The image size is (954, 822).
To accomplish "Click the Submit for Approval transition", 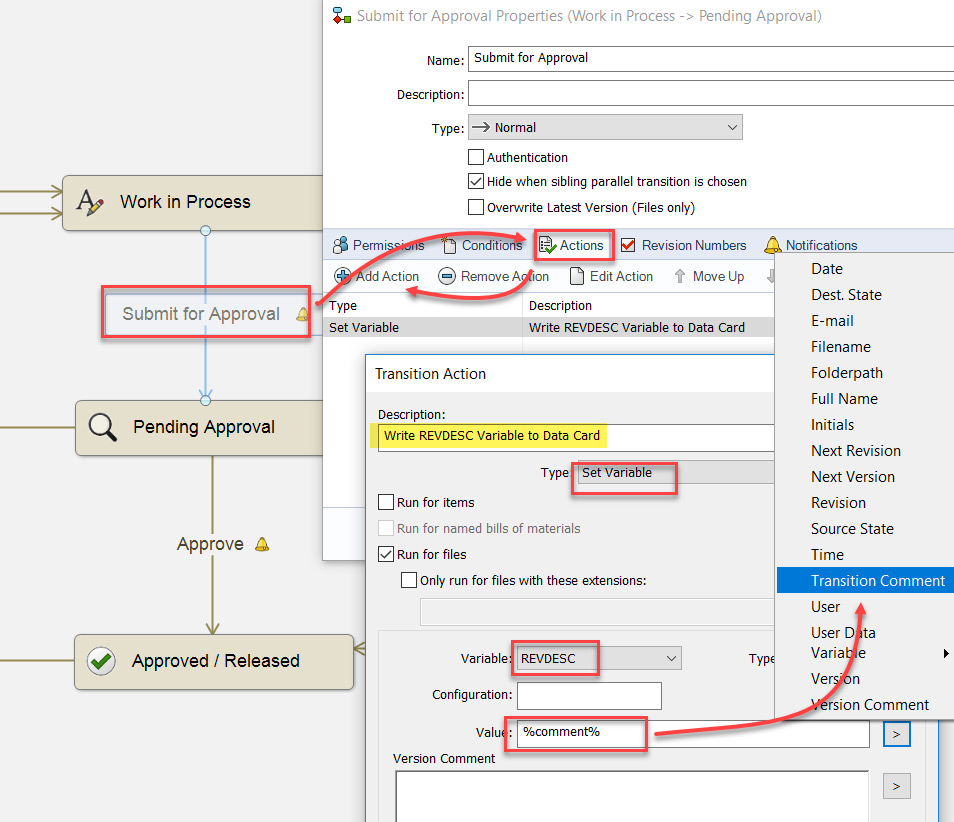I will coord(201,314).
